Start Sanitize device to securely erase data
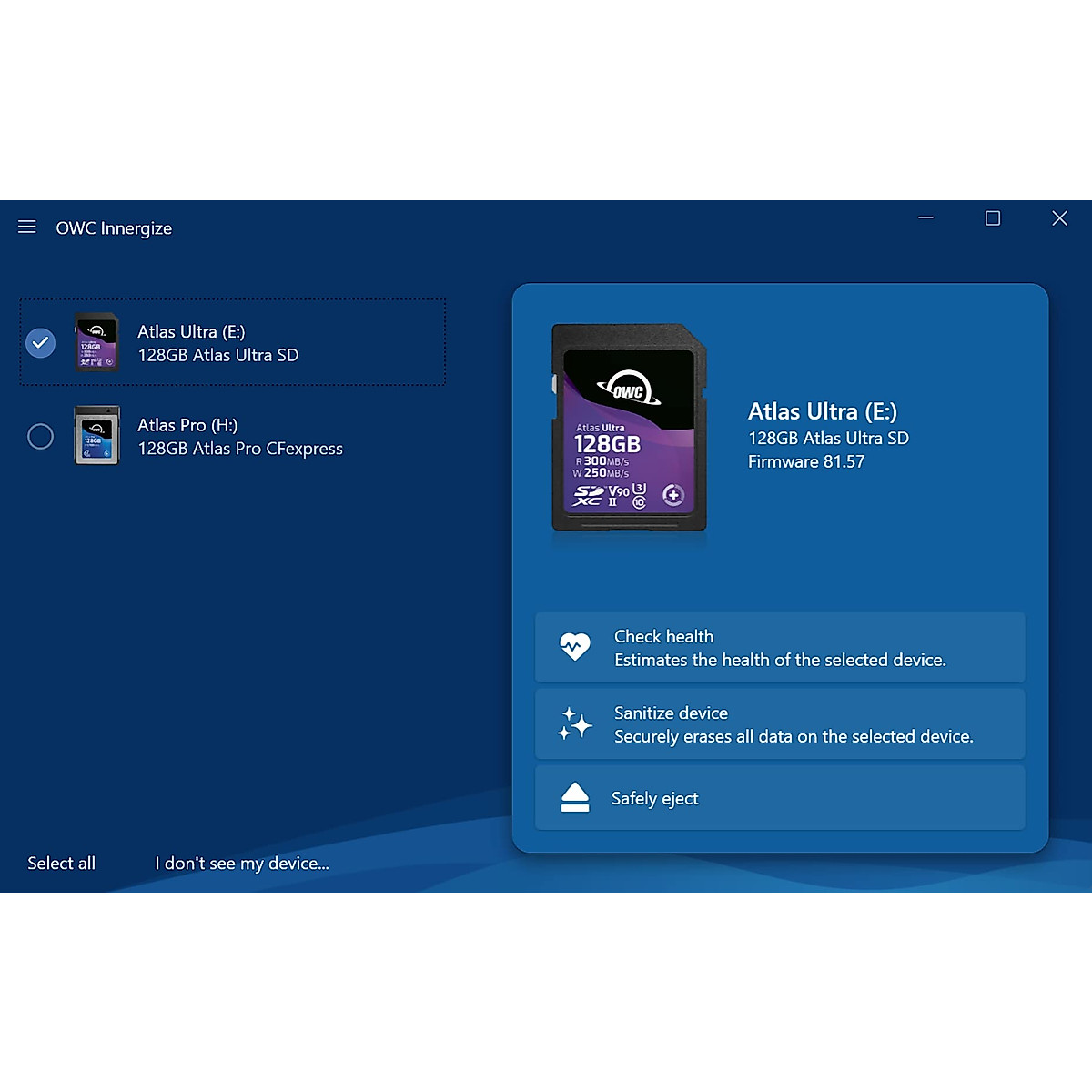Image resolution: width=1092 pixels, height=1092 pixels. coord(792,724)
